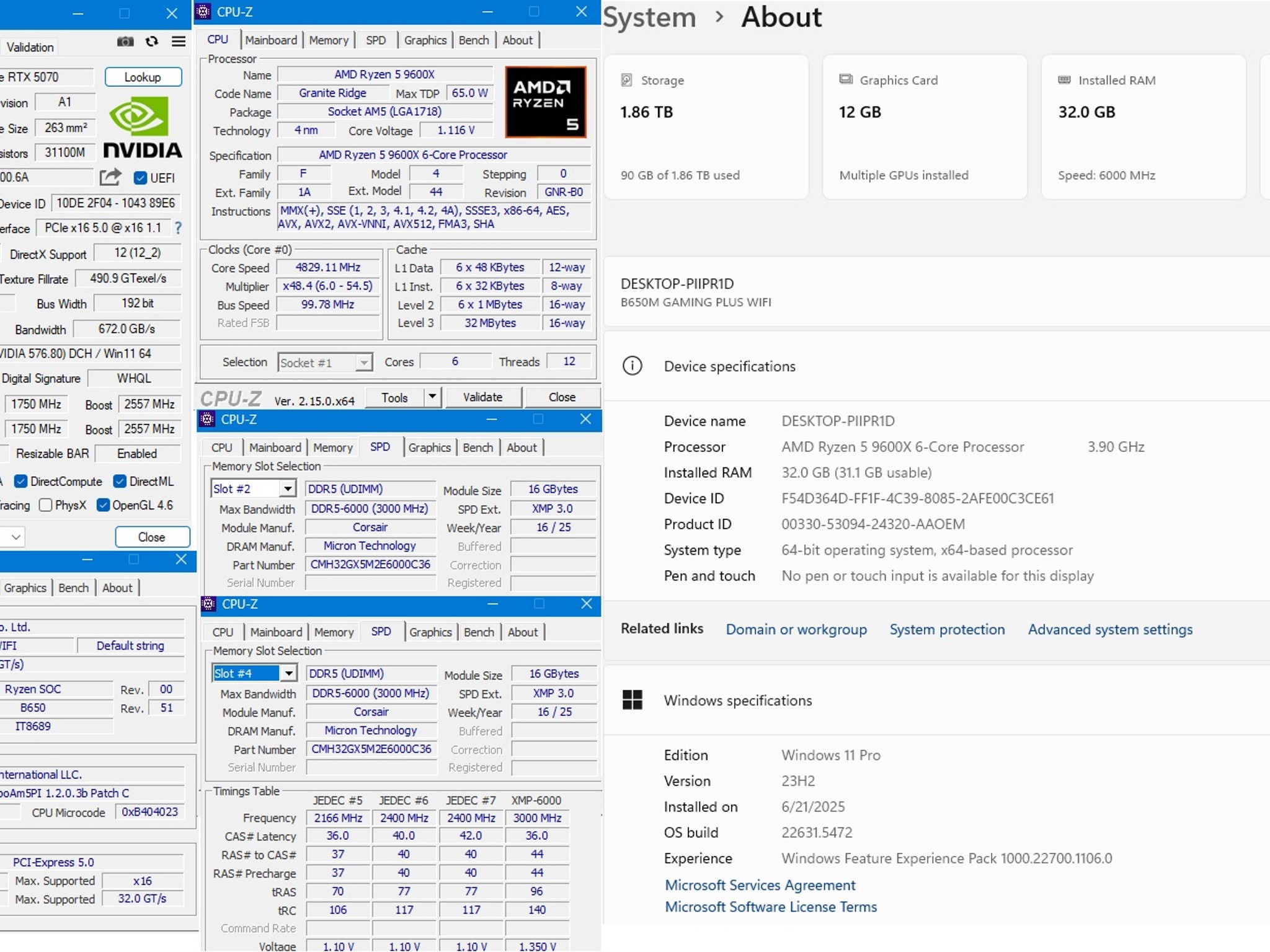1270x952 pixels.
Task: Open the GPU-Z hamburger menu icon
Action: 179,42
